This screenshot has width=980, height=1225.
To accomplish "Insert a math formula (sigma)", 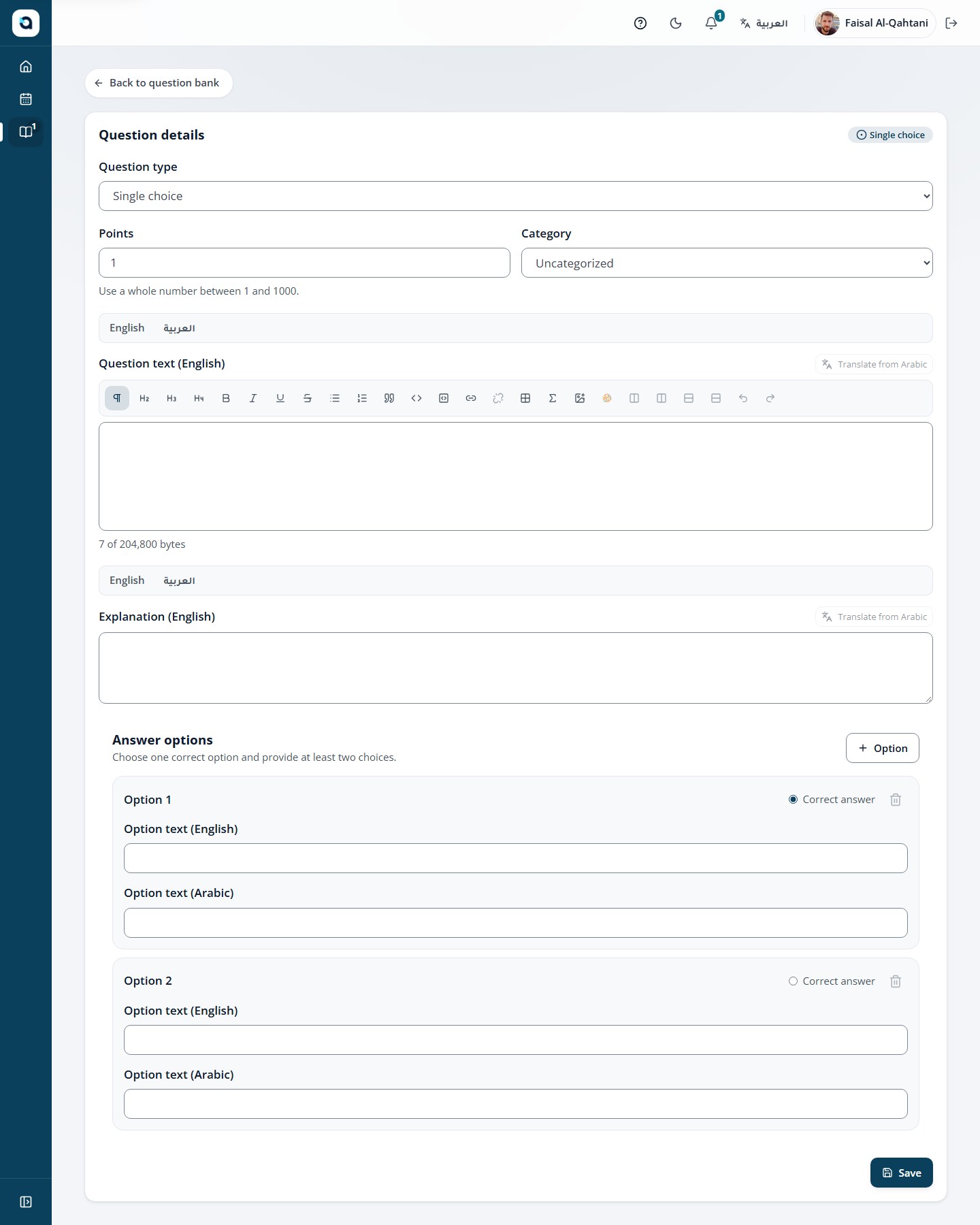I will [x=553, y=398].
